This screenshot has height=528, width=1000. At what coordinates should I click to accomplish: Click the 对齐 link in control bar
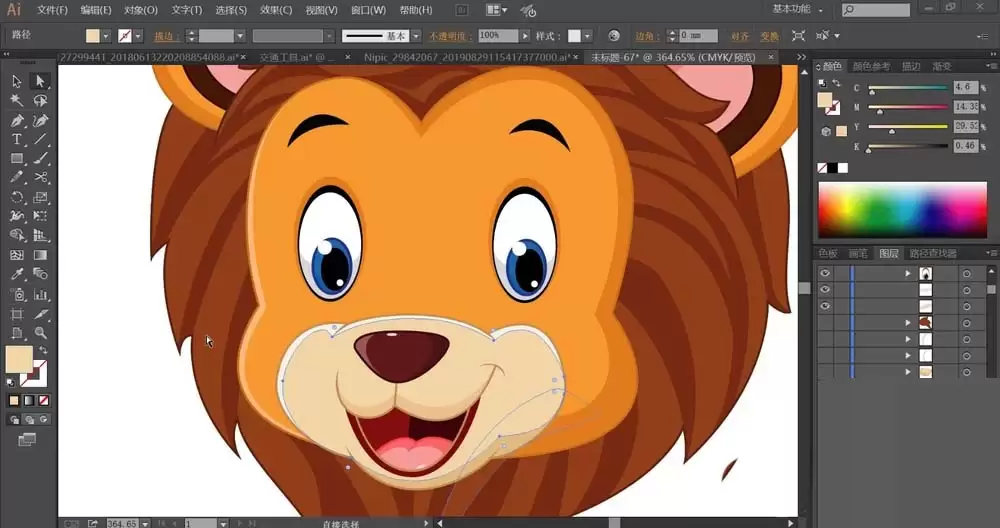point(741,36)
